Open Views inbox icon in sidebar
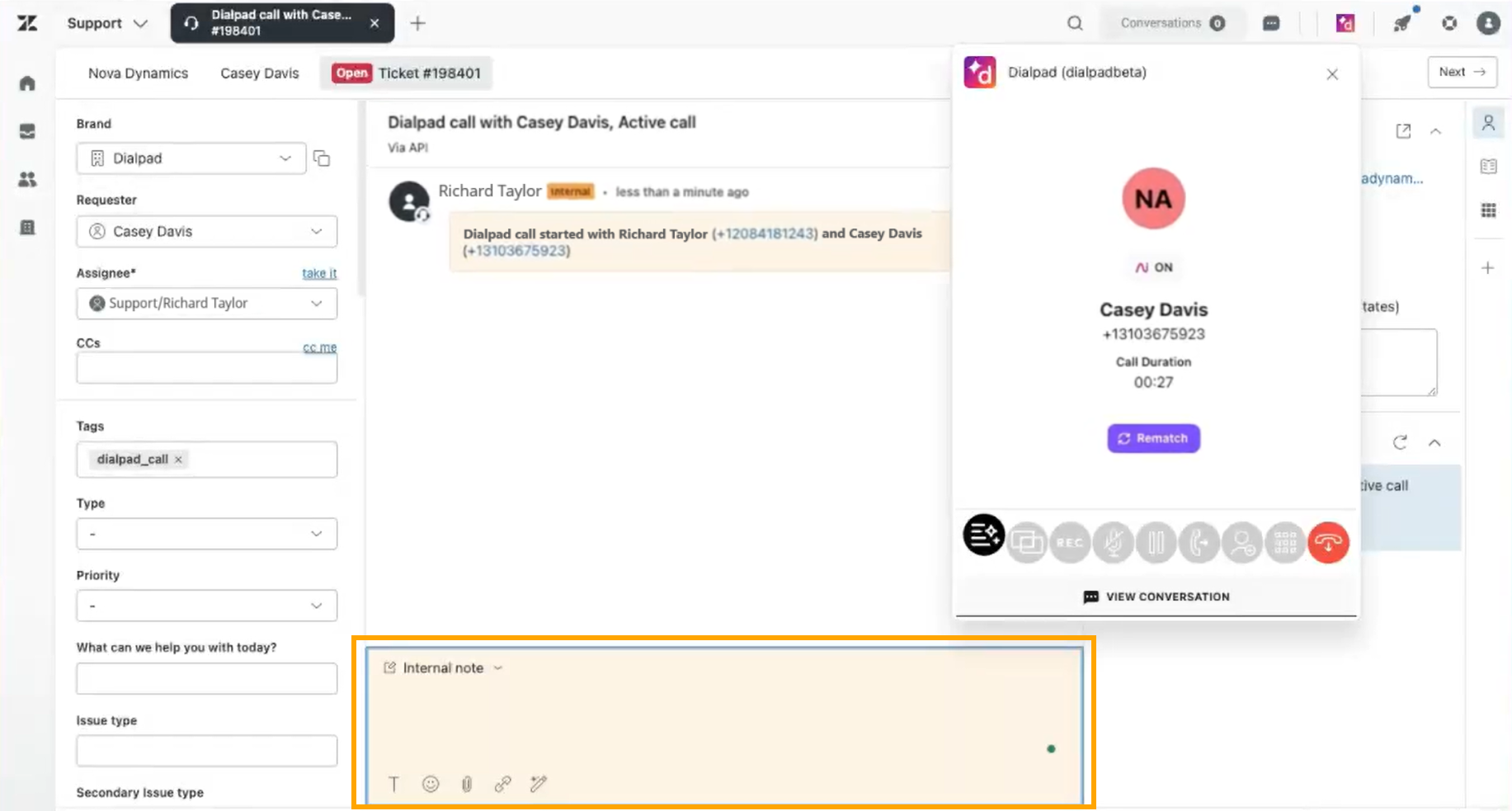This screenshot has width=1512, height=811. 27,131
